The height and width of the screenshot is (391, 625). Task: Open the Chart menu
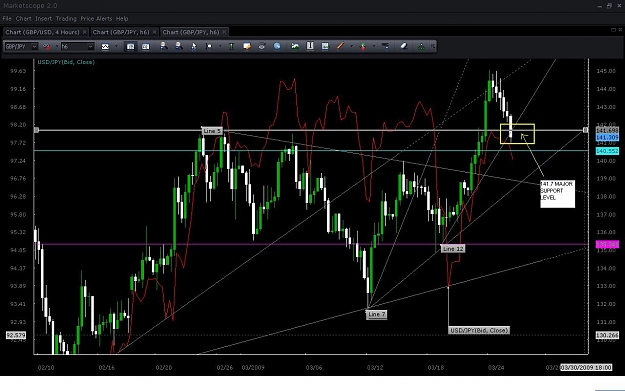click(x=24, y=19)
